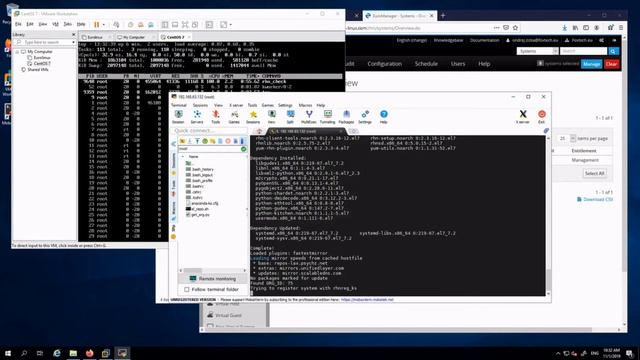This screenshot has height=360, width=640.
Task: Click Select All button on web page
Action: point(594,173)
